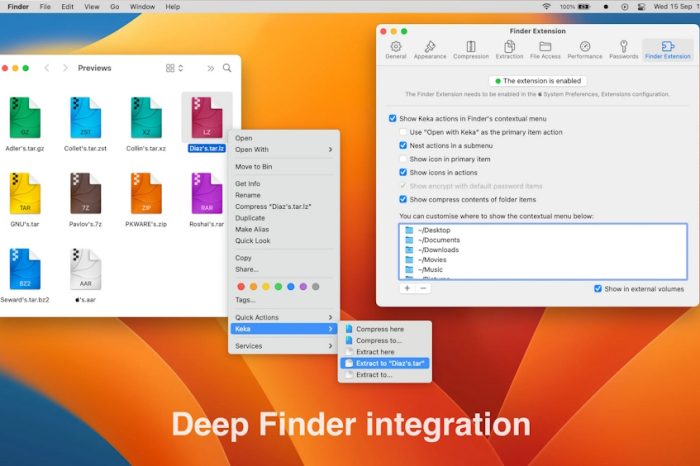Open the Compression preferences tab icon

point(471,46)
